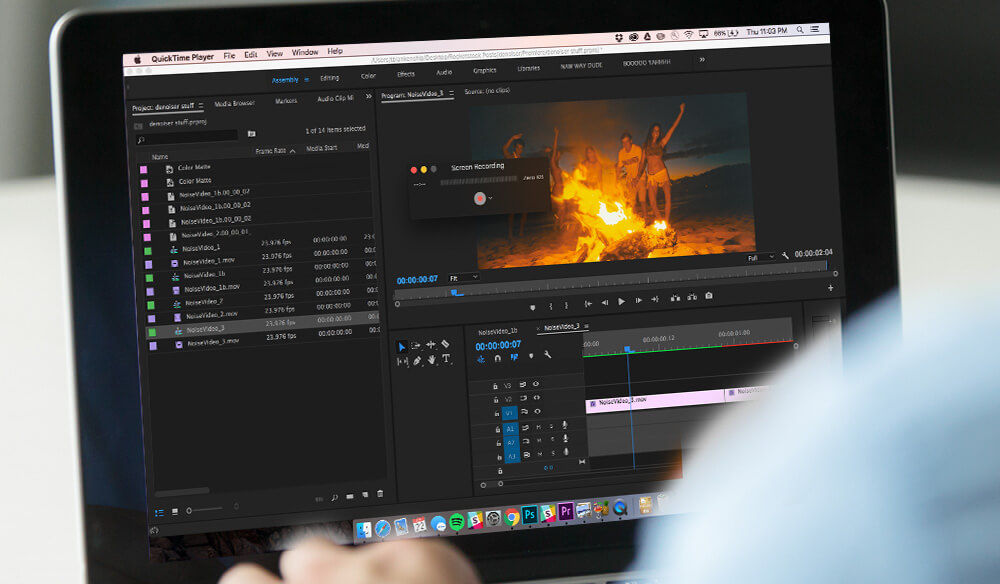Open the File menu
This screenshot has width=1000, height=584.
coord(229,56)
